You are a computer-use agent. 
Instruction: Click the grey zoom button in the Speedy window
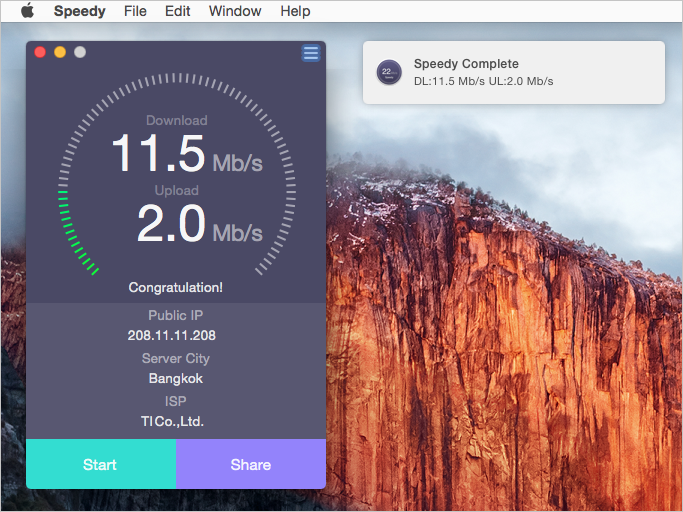[x=80, y=52]
